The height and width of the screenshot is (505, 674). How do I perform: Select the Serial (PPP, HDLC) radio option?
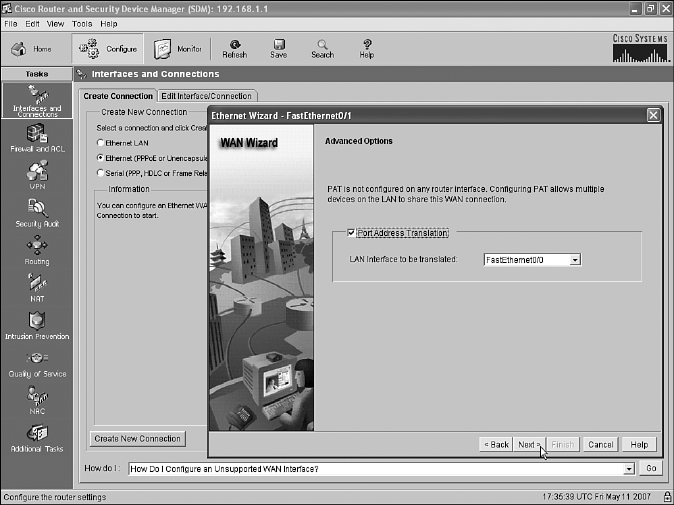[x=100, y=173]
